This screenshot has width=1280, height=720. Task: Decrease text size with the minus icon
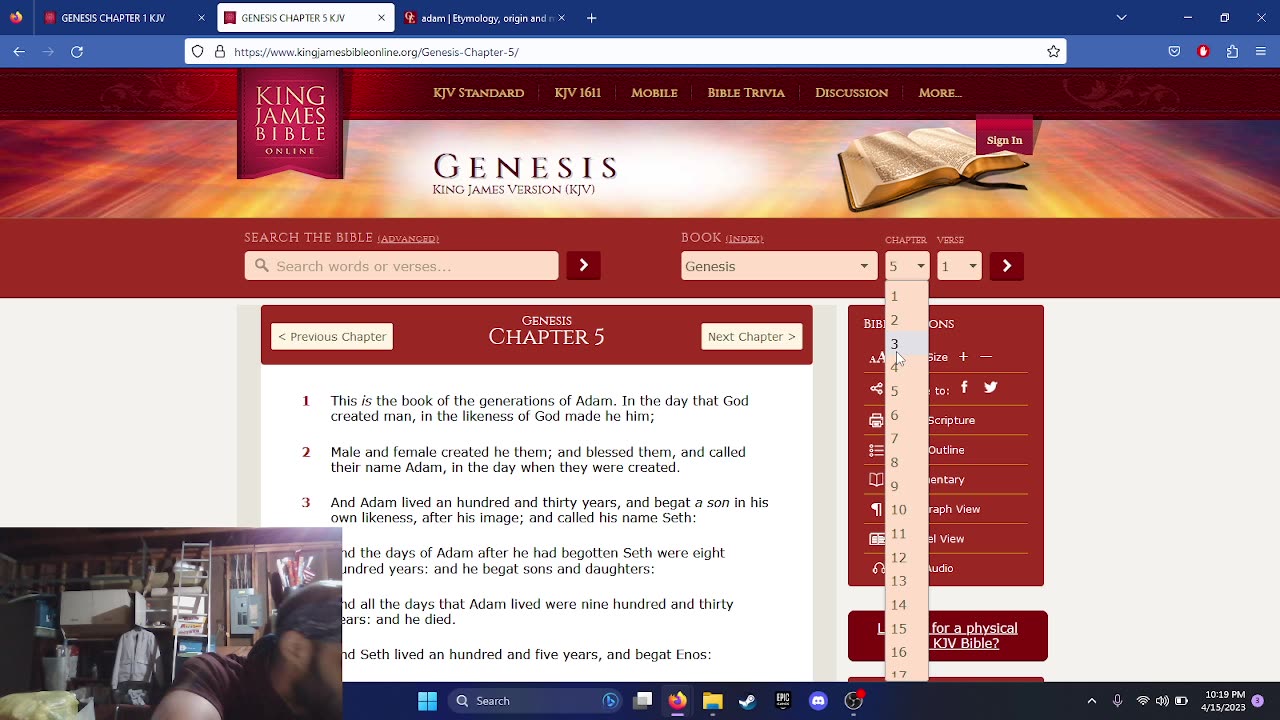986,357
